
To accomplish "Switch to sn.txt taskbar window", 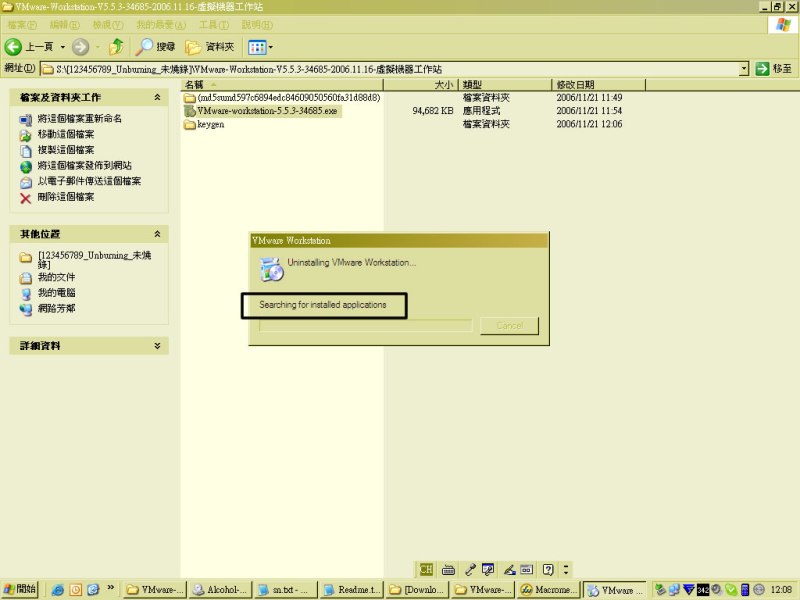I will coord(285,590).
